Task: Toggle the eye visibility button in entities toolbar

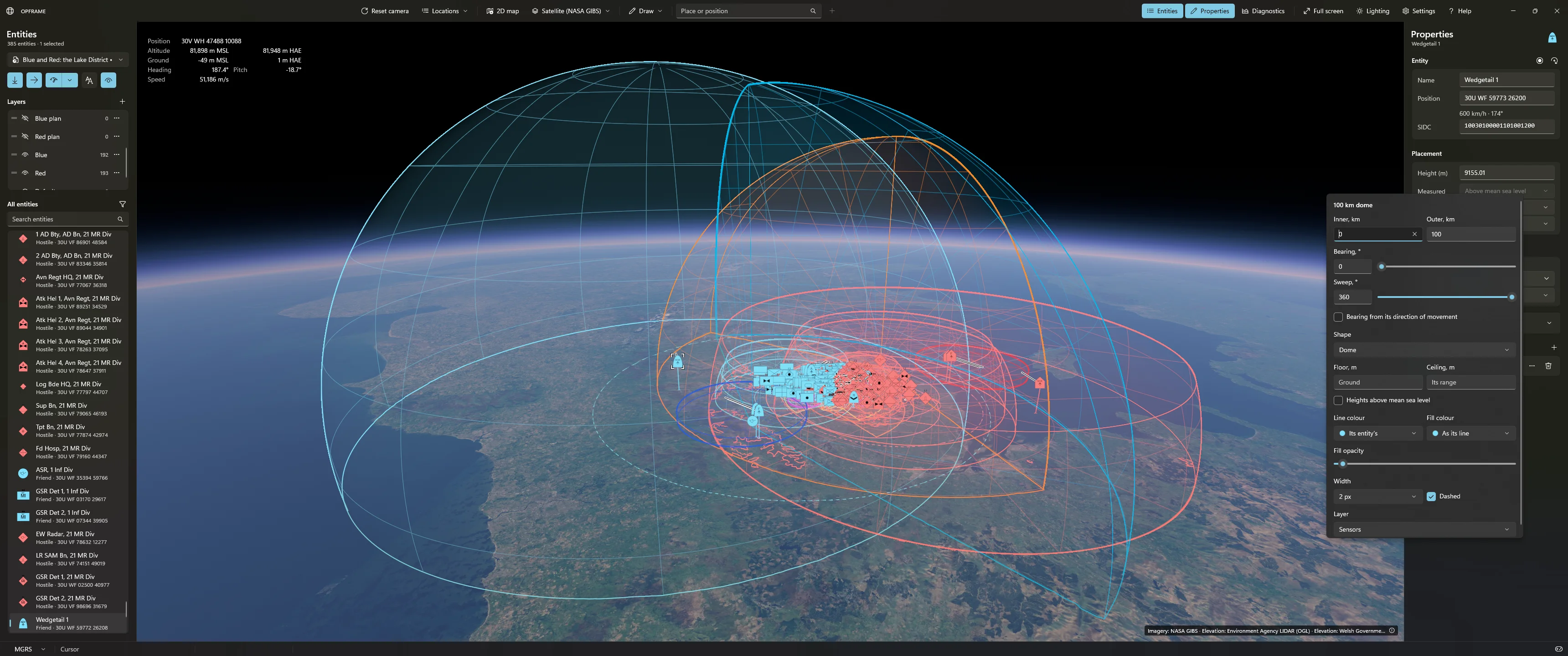Action: pos(108,80)
